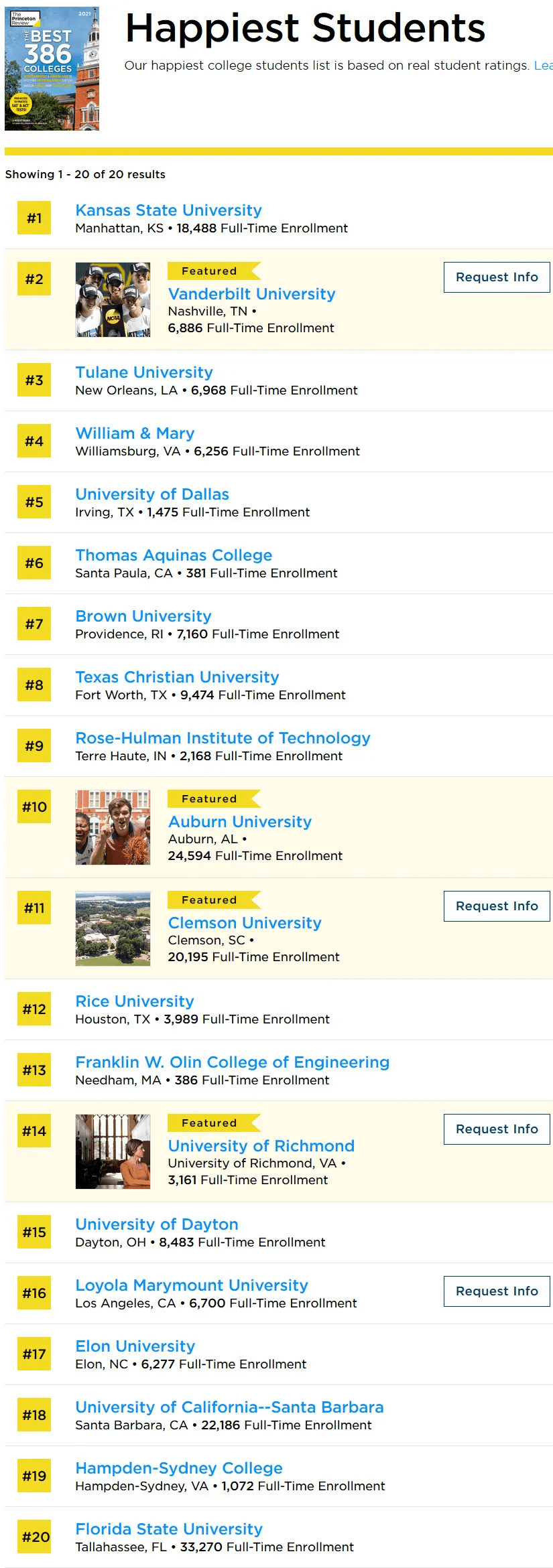This screenshot has height=1568, width=553.
Task: Click 'Irving, TX • 1,475 Full-Time Enrollment'
Action: tap(192, 512)
